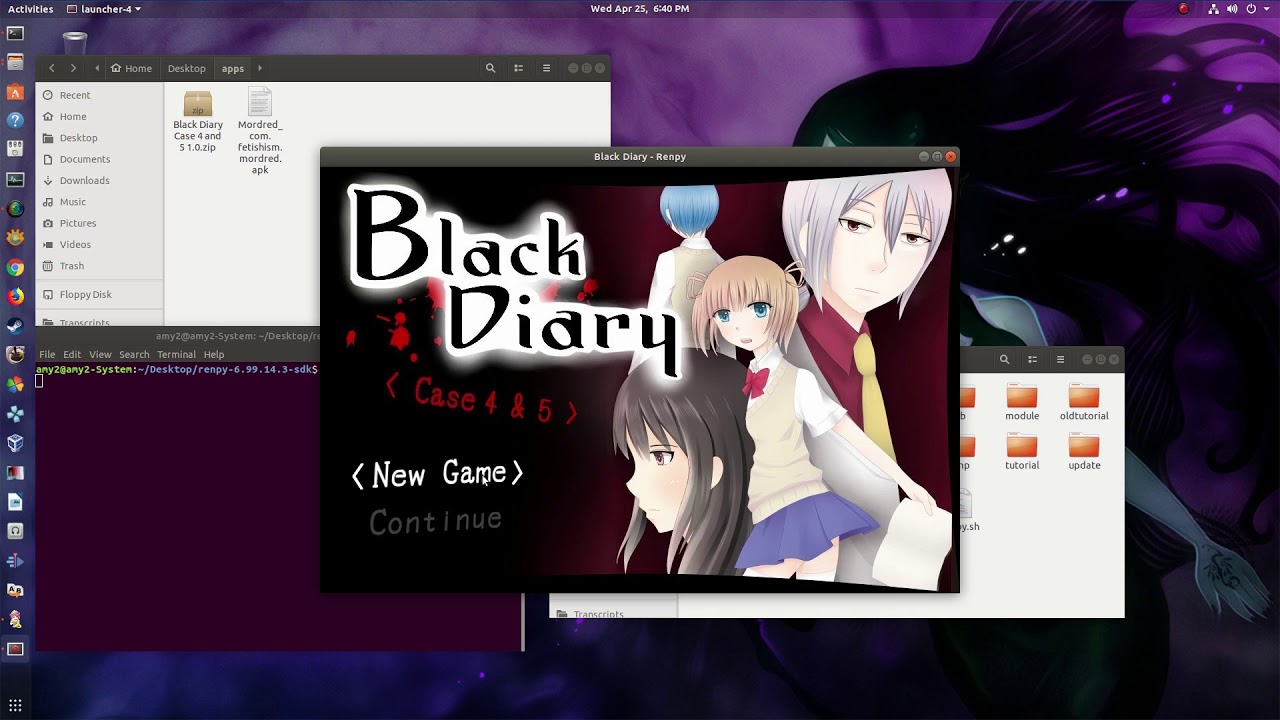The width and height of the screenshot is (1280, 720).
Task: Expand path bar with left chevron before Home
Action: 97,68
